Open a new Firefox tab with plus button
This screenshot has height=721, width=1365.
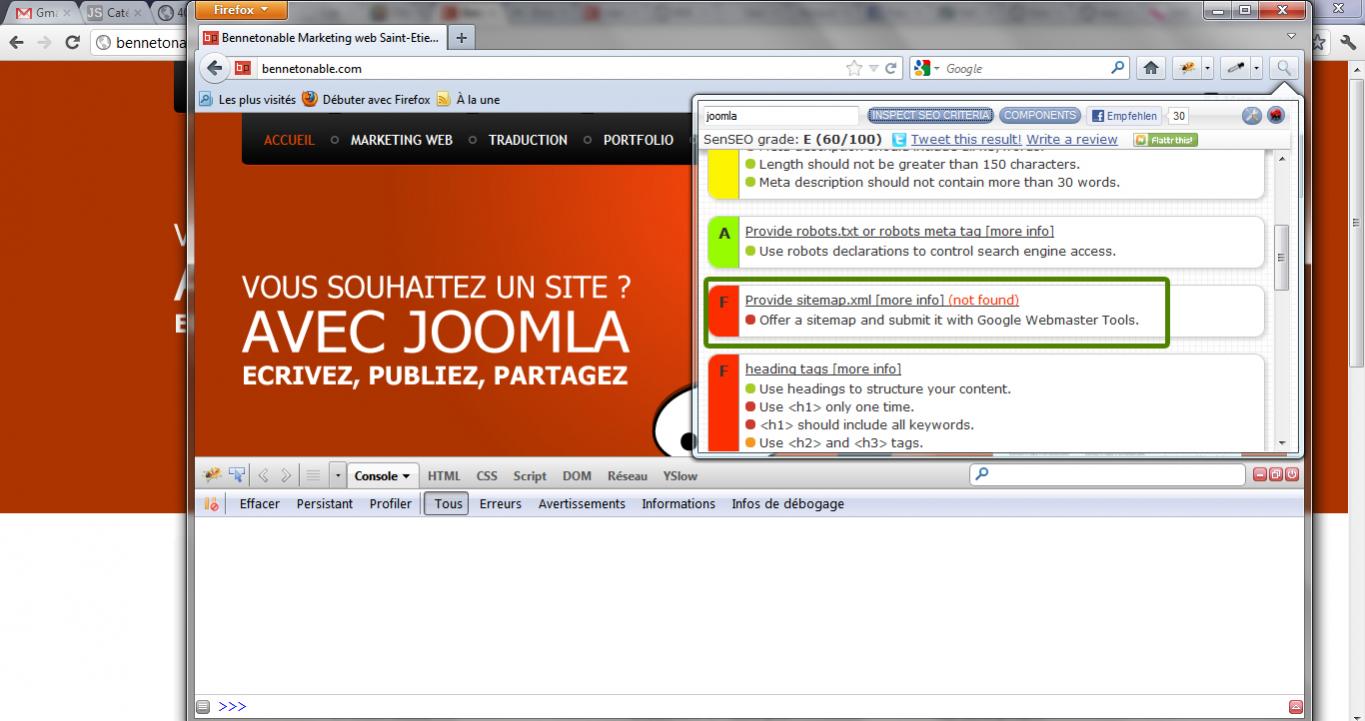coord(461,38)
